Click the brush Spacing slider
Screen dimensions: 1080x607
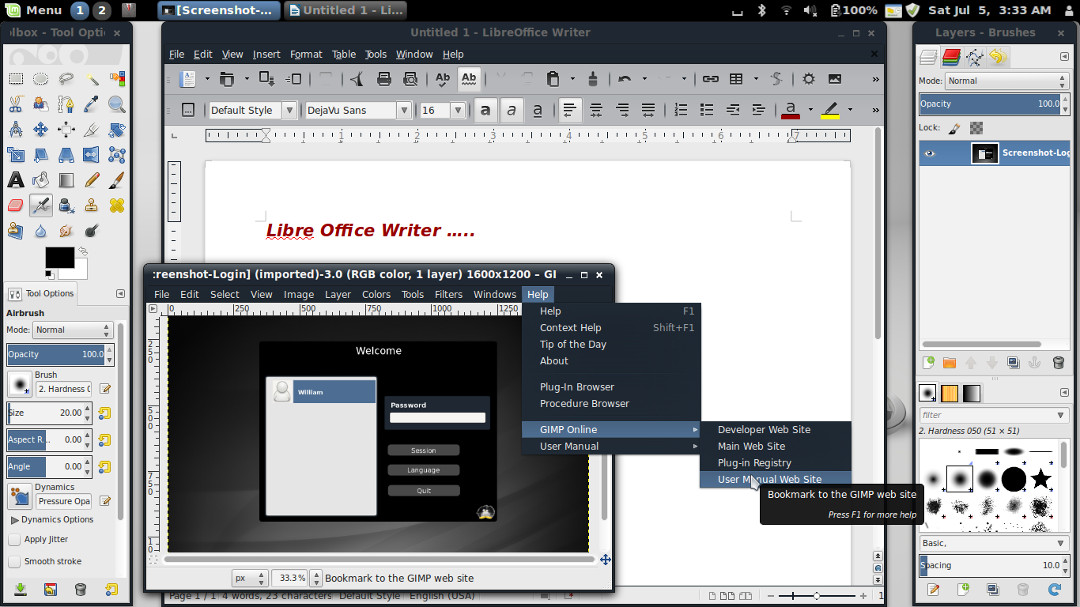[x=990, y=565]
